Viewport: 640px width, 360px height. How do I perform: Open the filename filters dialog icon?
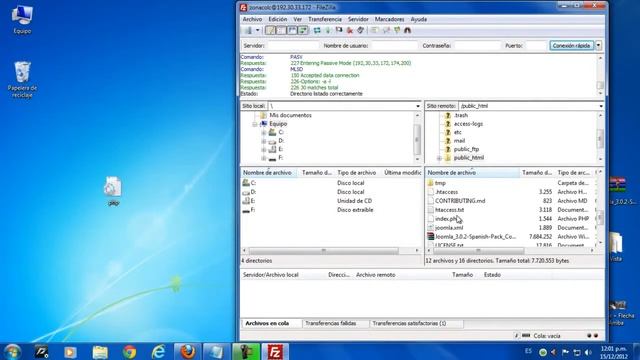[x=375, y=31]
